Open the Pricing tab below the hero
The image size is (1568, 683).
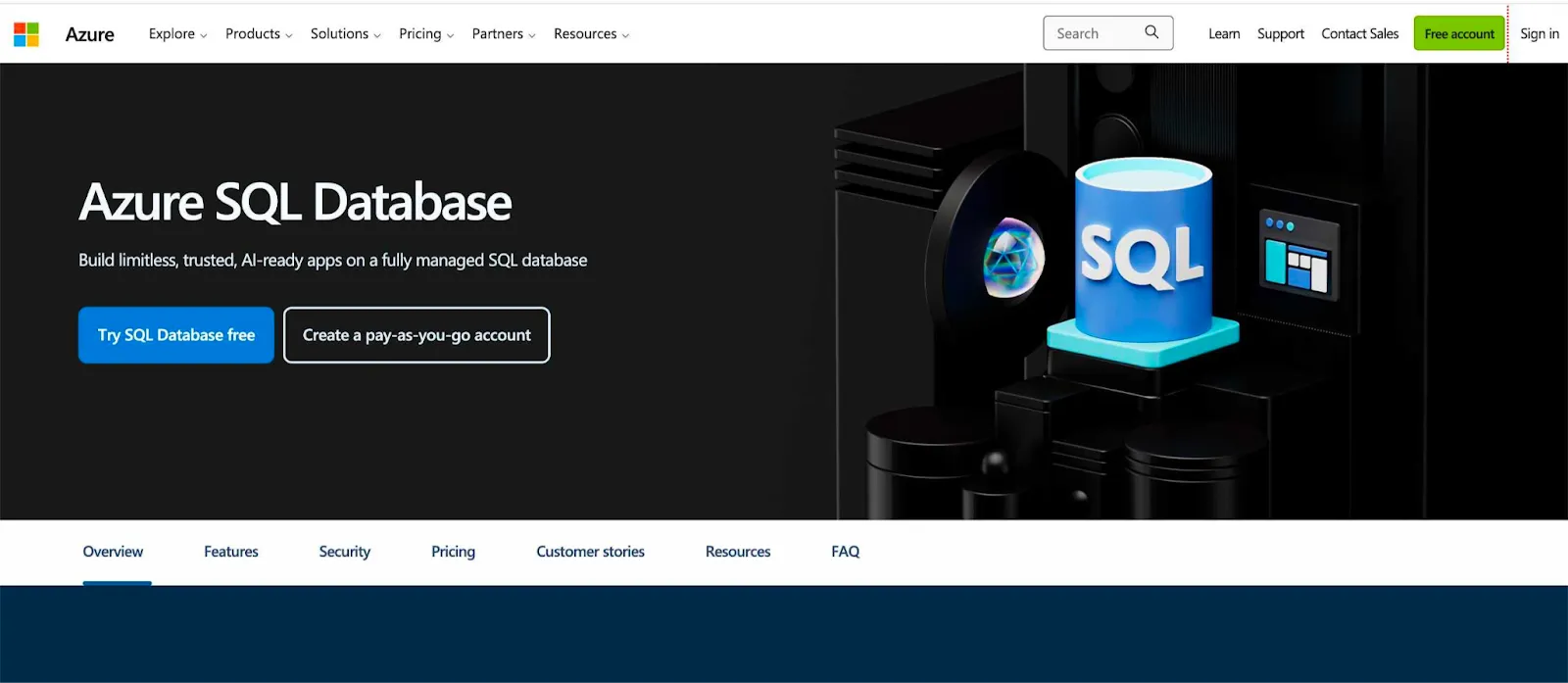tap(453, 552)
